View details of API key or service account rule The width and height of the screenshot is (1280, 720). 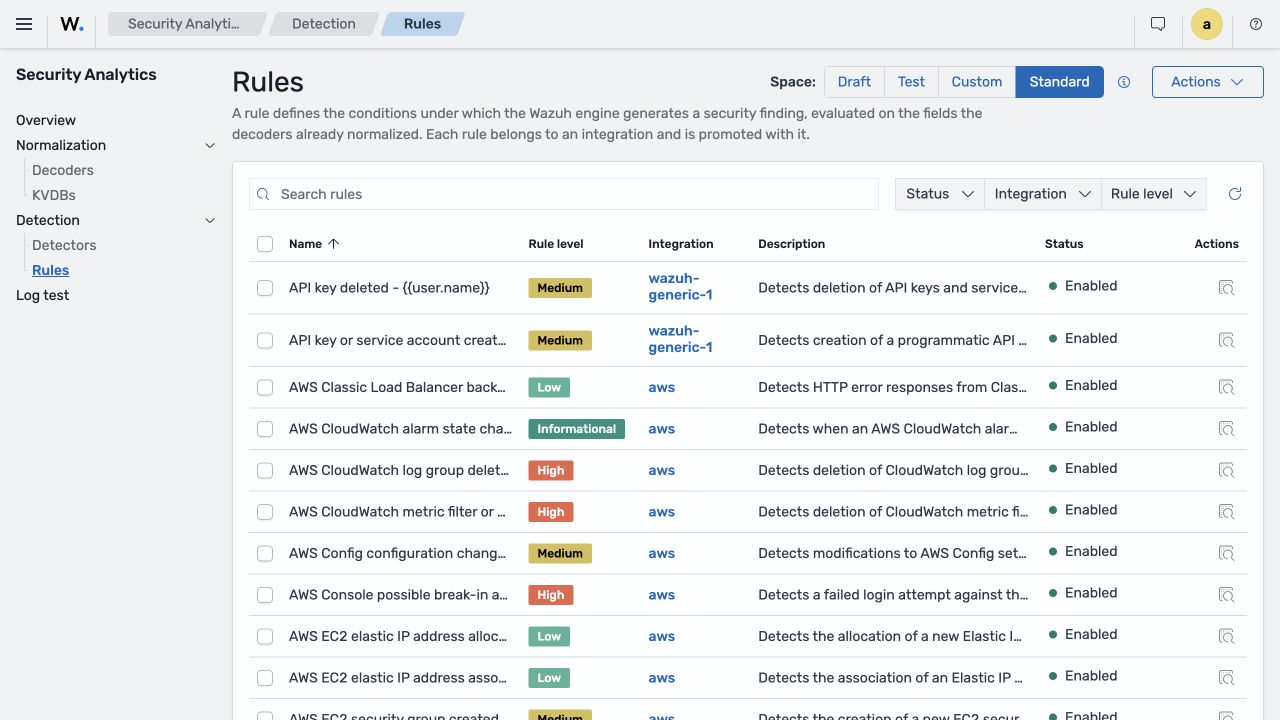(x=1226, y=340)
